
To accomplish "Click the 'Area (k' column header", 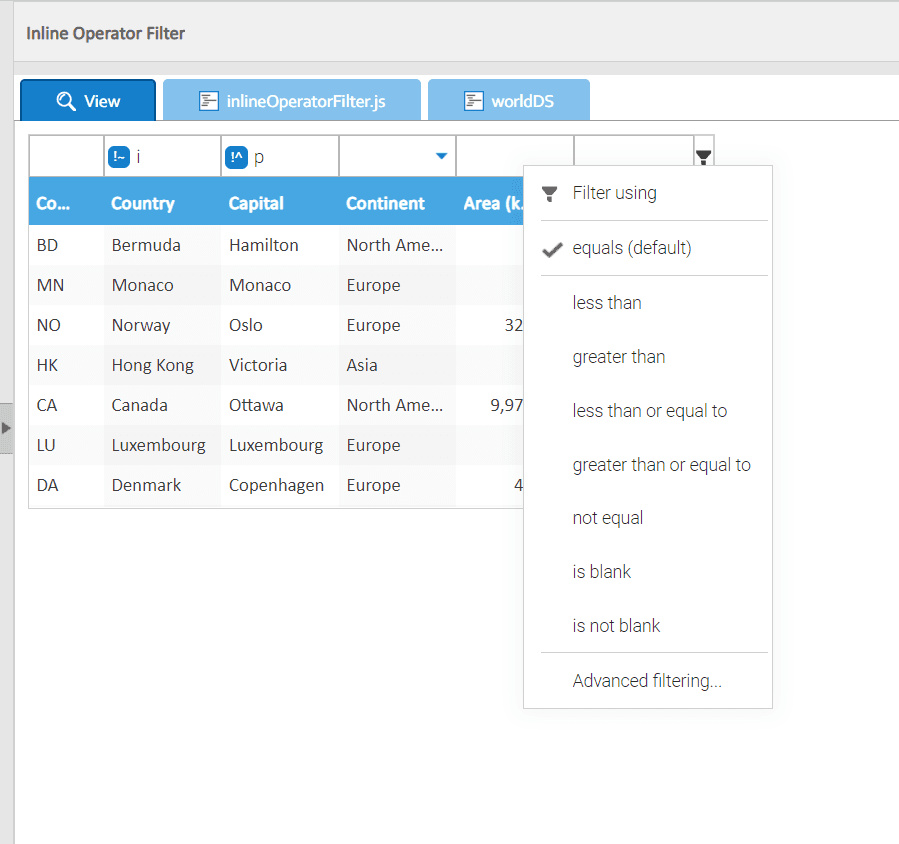I will click(x=490, y=203).
